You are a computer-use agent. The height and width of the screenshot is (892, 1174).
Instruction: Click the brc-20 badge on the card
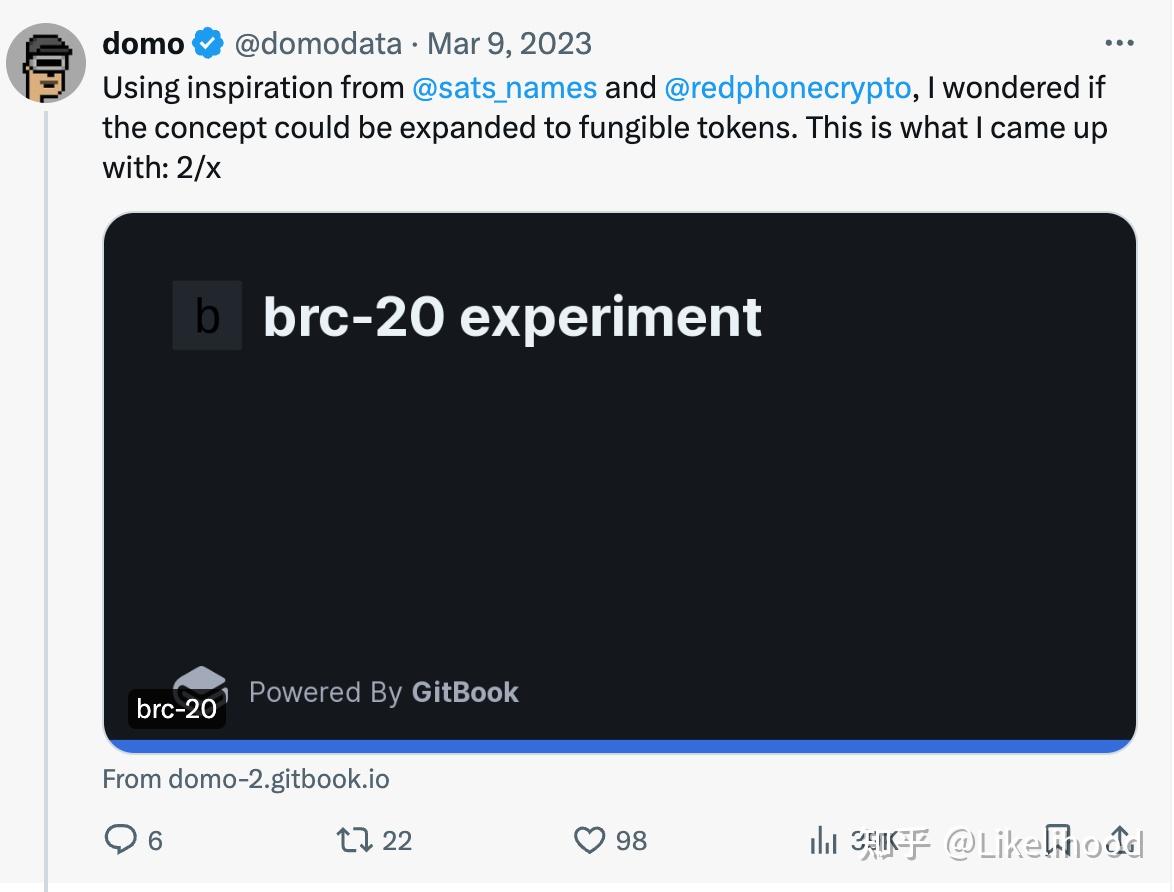coord(176,709)
